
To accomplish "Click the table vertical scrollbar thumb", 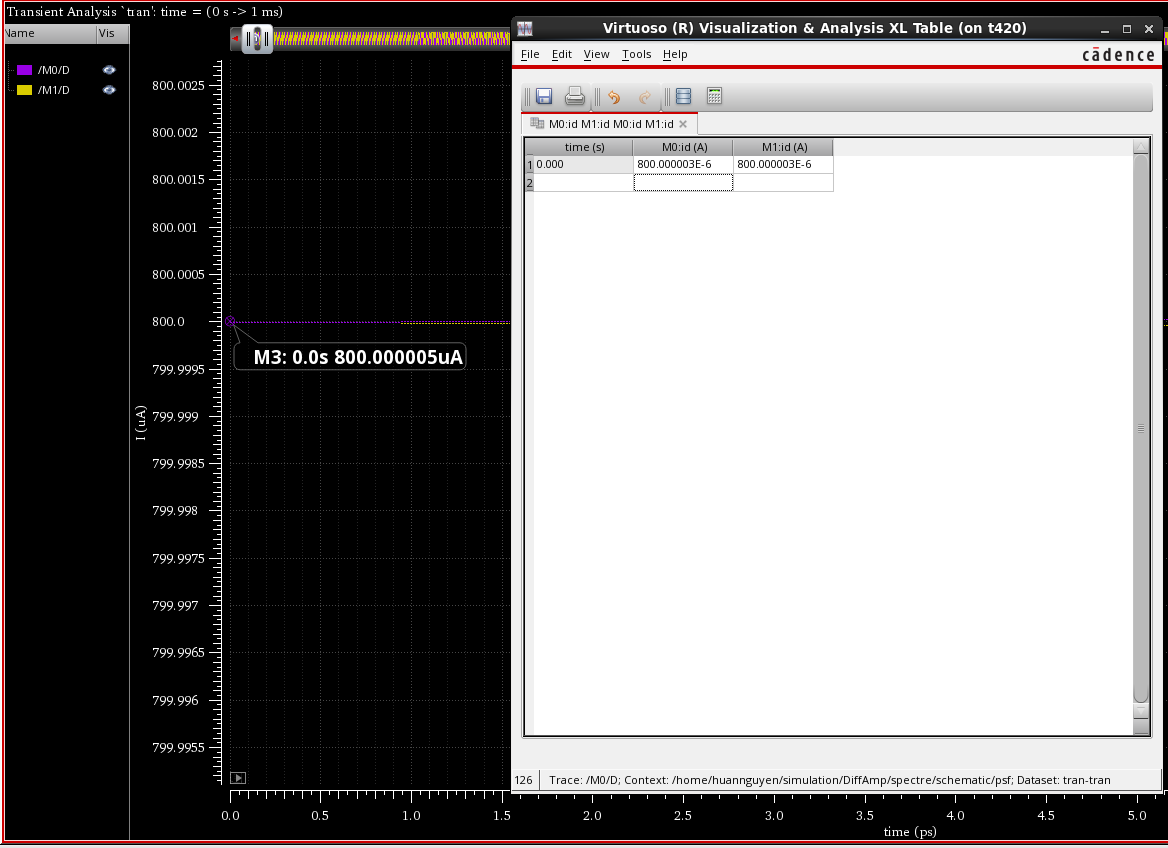I will tap(1140, 428).
